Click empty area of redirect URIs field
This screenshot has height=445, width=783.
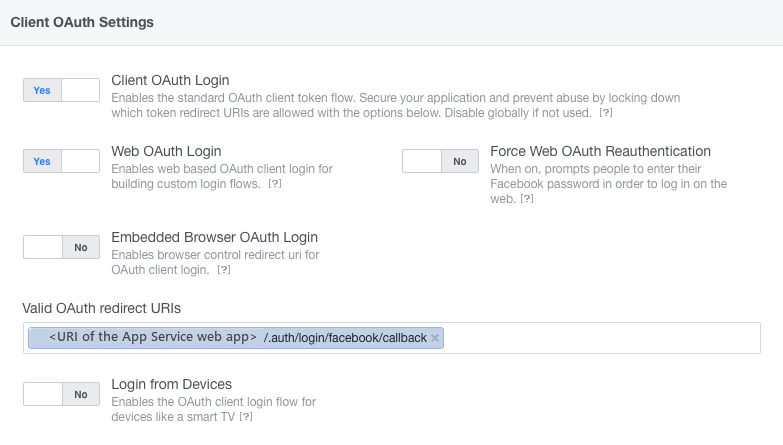[x=600, y=338]
